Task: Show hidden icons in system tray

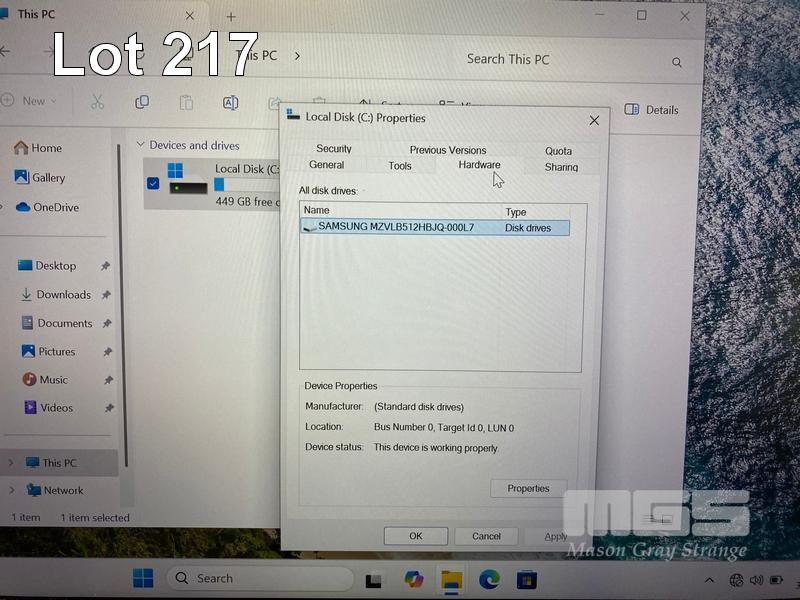Action: 709,580
